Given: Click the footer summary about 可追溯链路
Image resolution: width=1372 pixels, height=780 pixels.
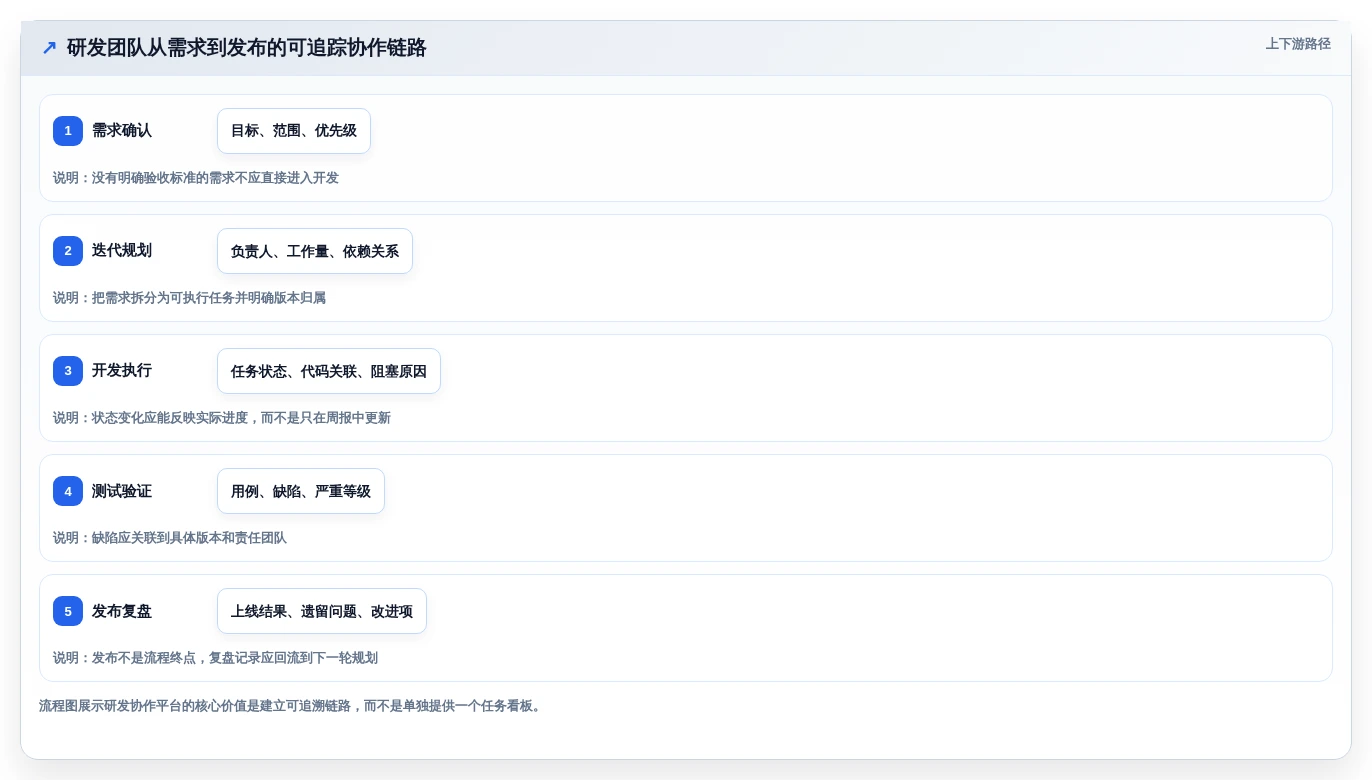Looking at the screenshot, I should pyautogui.click(x=292, y=706).
